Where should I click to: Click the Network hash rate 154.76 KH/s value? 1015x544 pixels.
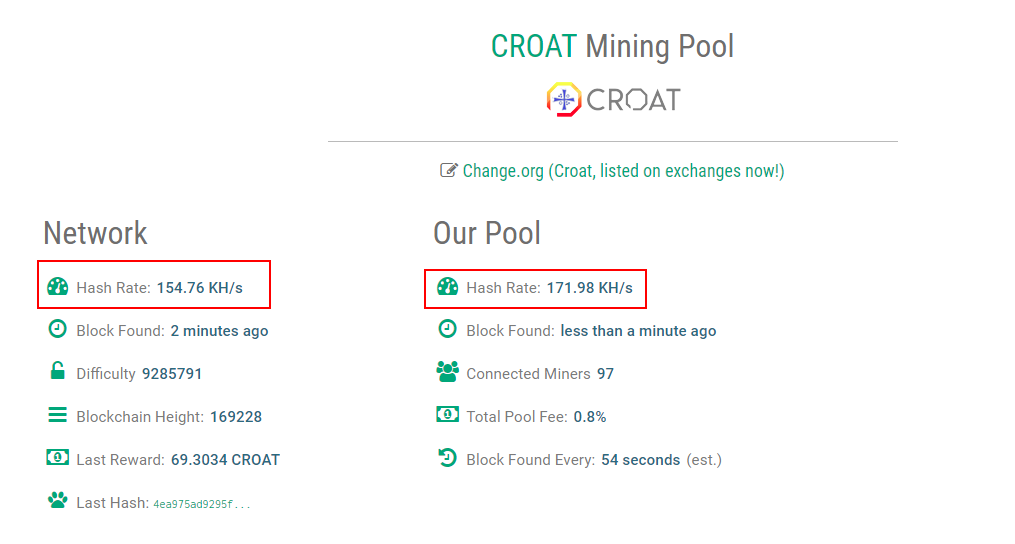tap(200, 288)
